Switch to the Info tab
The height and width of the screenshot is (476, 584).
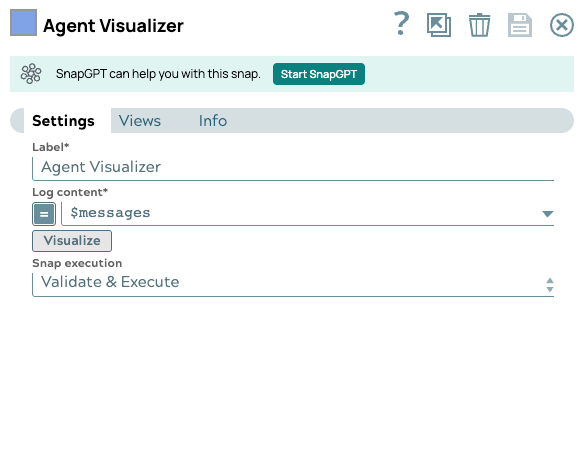[x=213, y=121]
